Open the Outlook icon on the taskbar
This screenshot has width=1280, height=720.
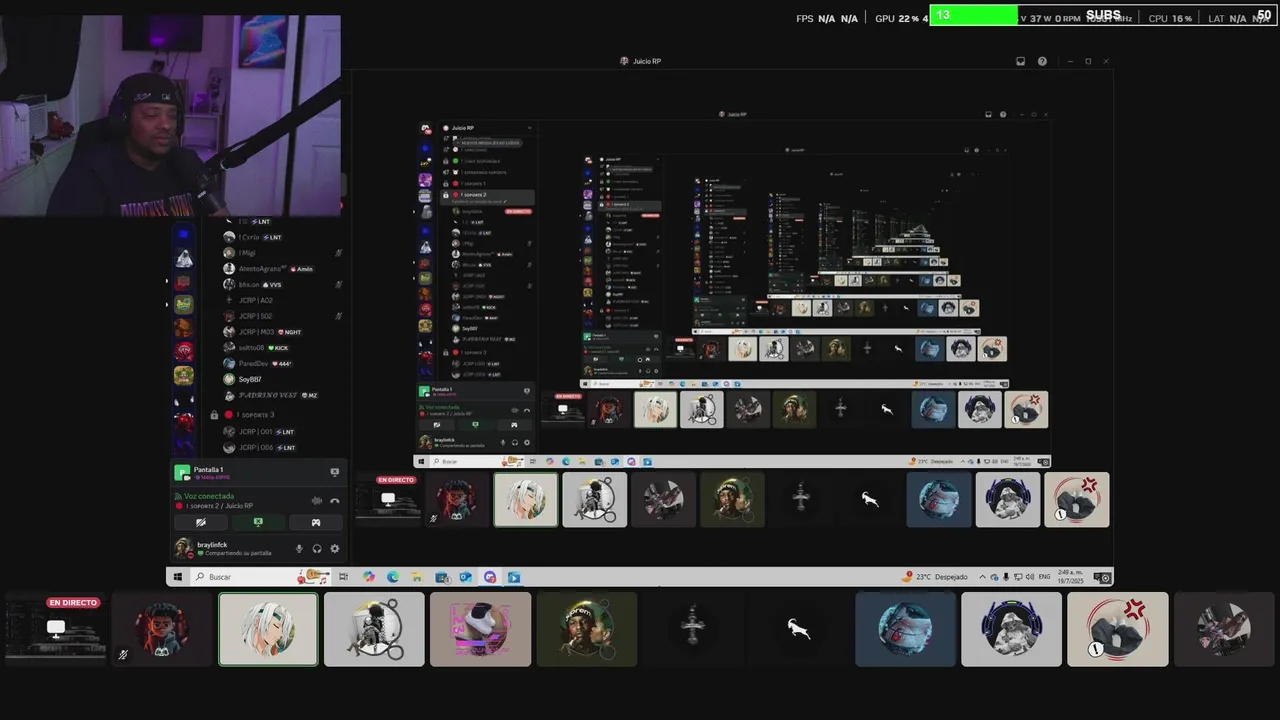[x=466, y=577]
